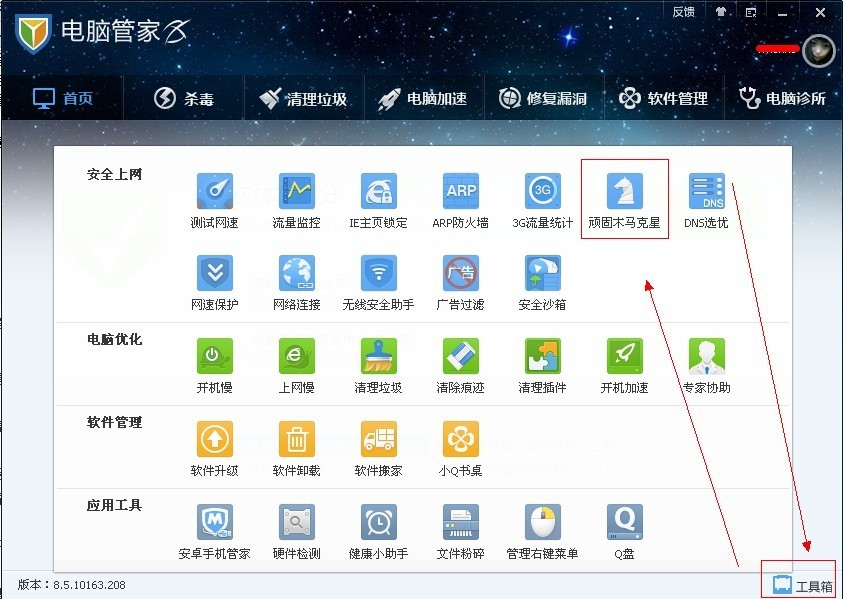Open the 小Q书桌 desktop tool
Viewport: 843px width, 599px height.
tap(460, 449)
